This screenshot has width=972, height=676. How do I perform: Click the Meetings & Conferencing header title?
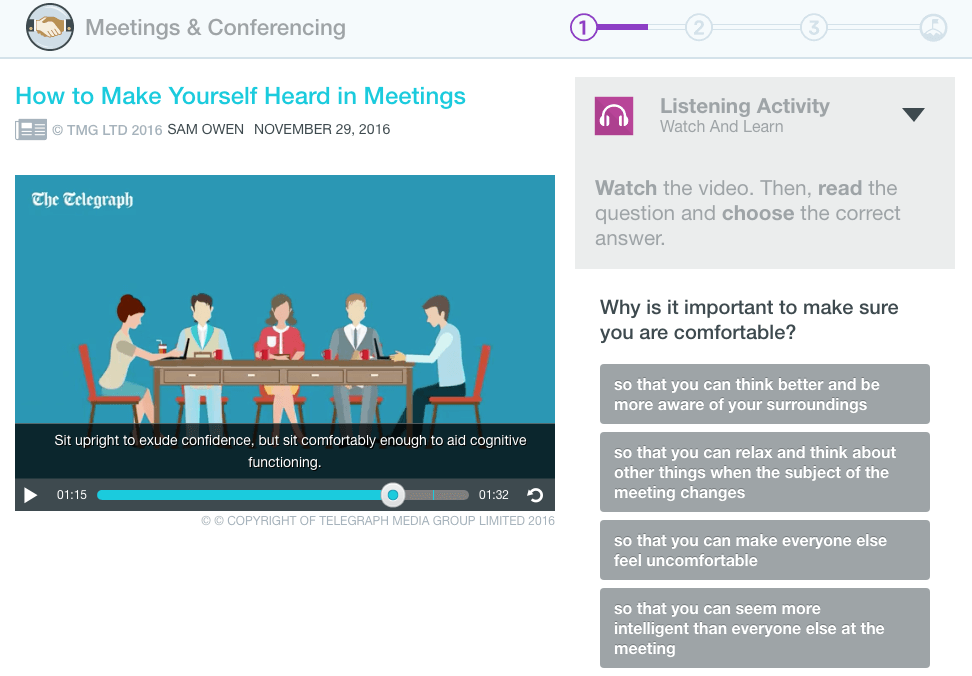pyautogui.click(x=215, y=28)
